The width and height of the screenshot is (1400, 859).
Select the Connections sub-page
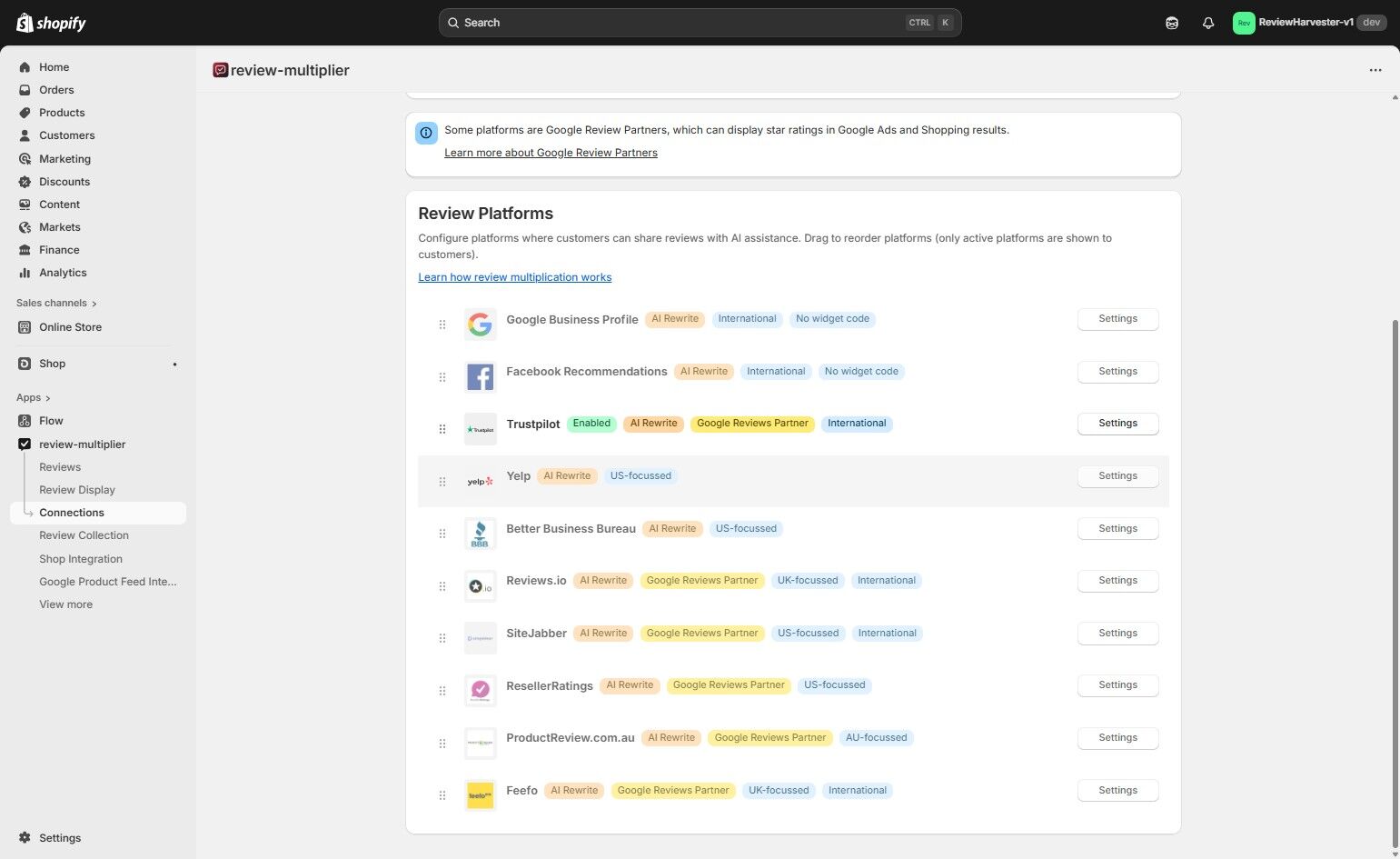(98, 513)
